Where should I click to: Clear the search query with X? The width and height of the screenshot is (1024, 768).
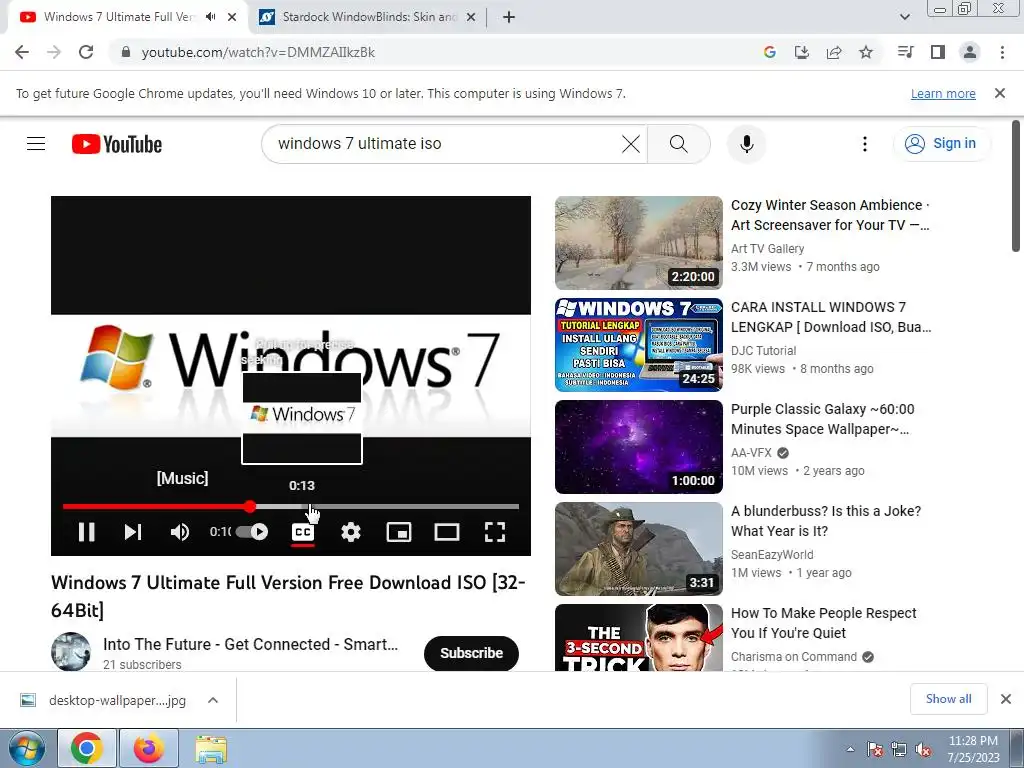coord(631,144)
